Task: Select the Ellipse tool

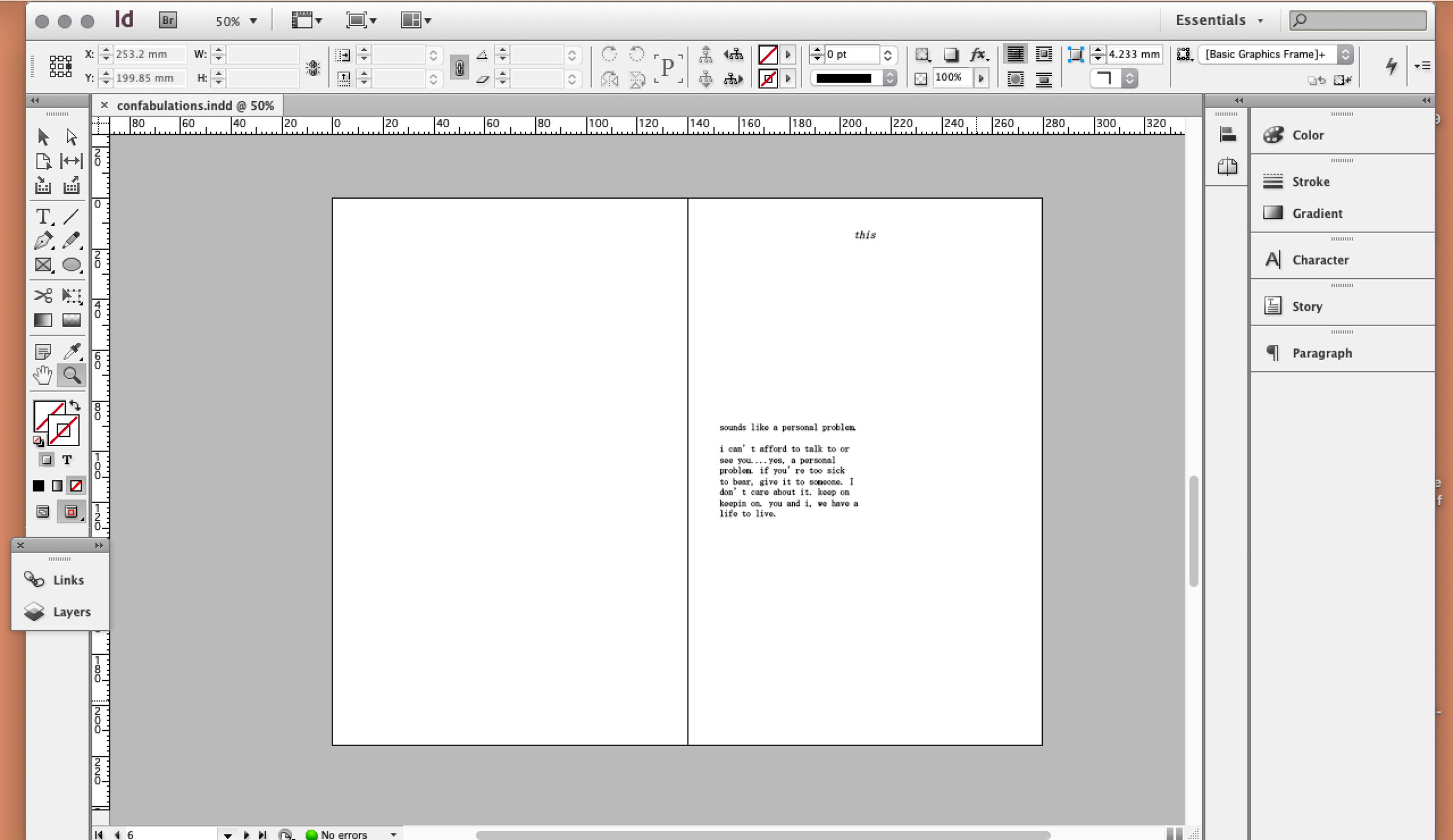Action: (71, 265)
